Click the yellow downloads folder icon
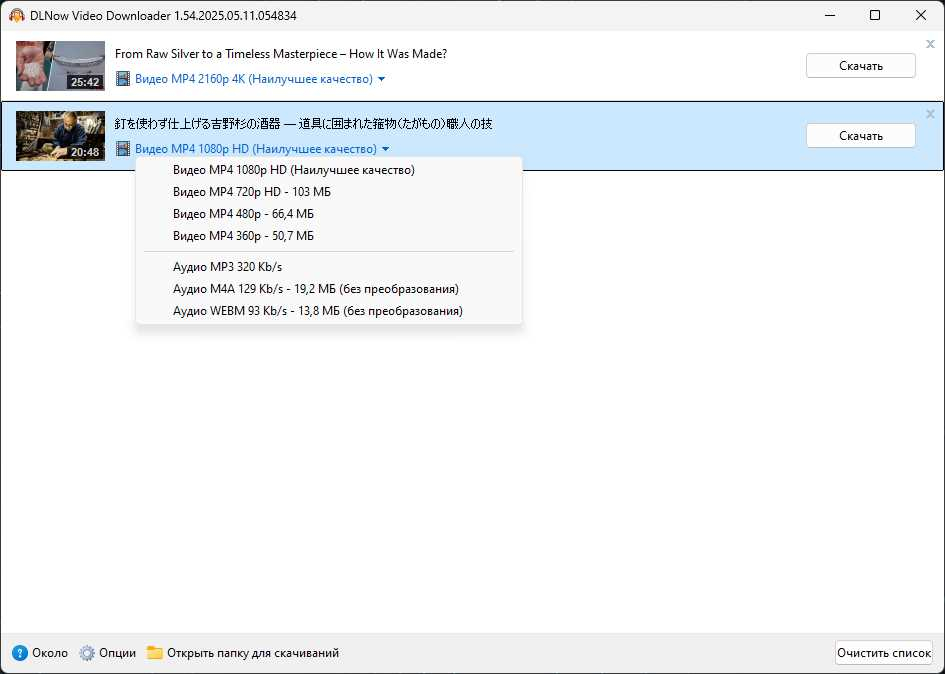945x674 pixels. (155, 652)
